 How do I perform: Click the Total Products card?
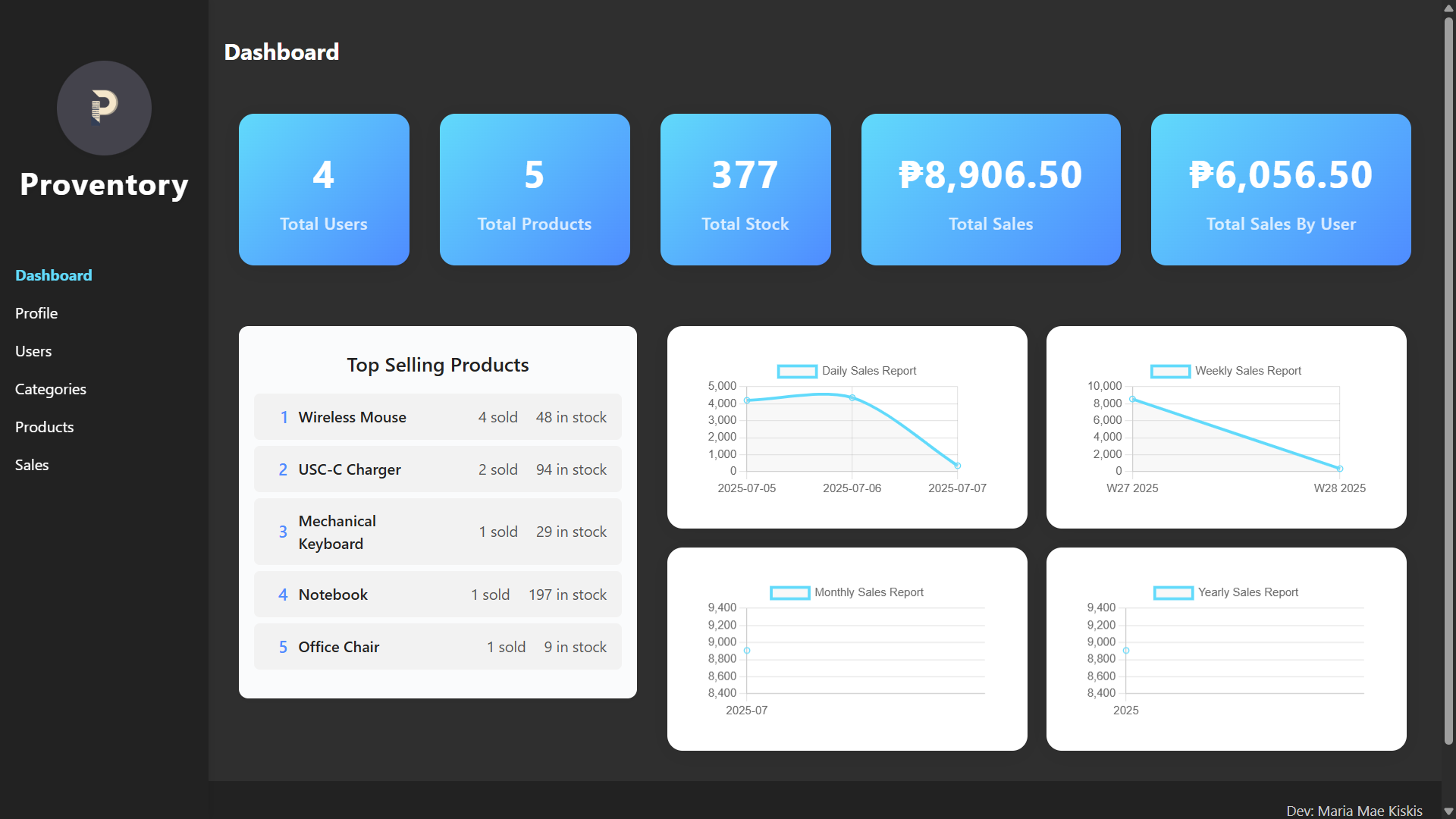pos(535,190)
